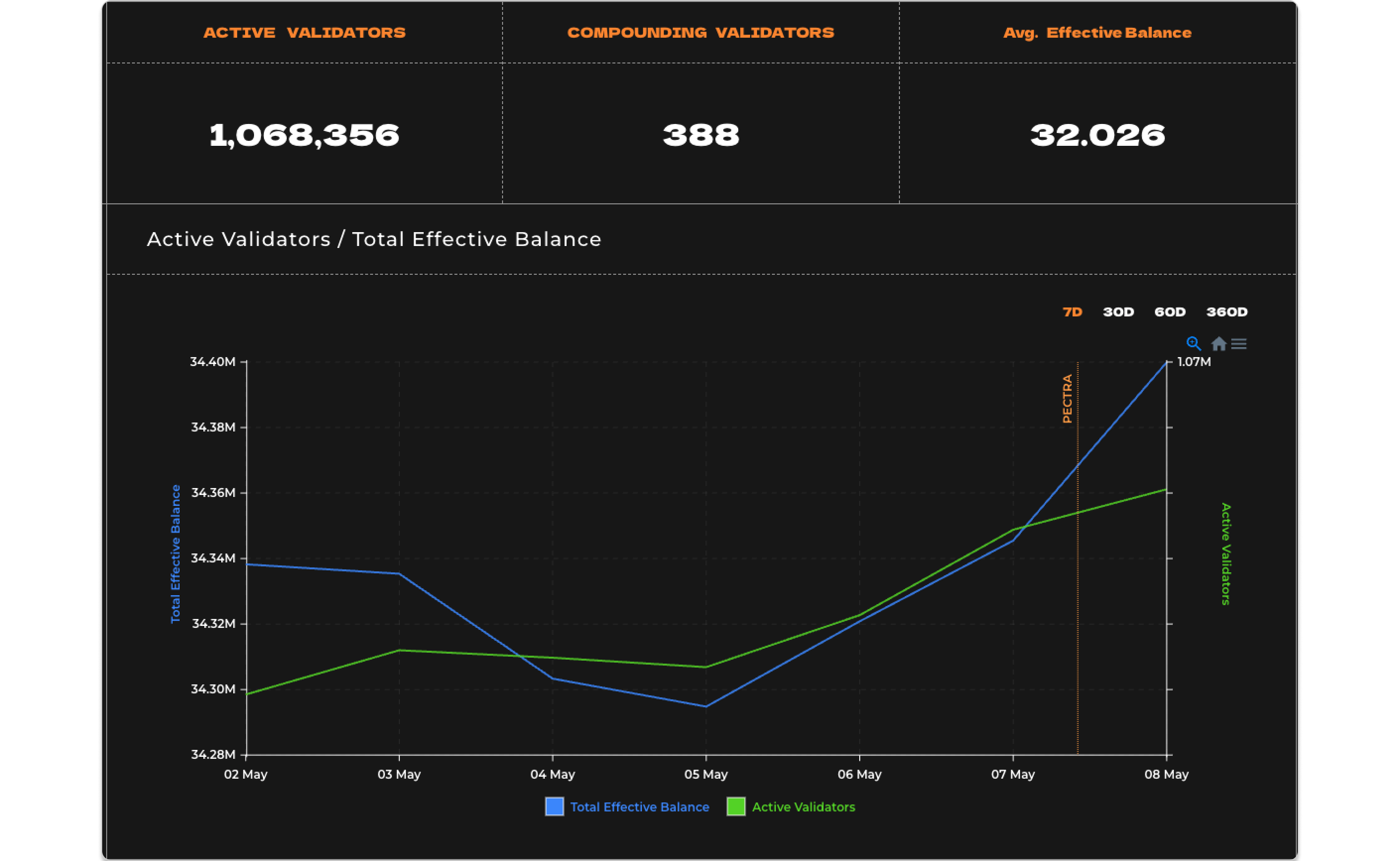Click blue line low point at 05 May
This screenshot has width=1400, height=861.
[x=705, y=706]
